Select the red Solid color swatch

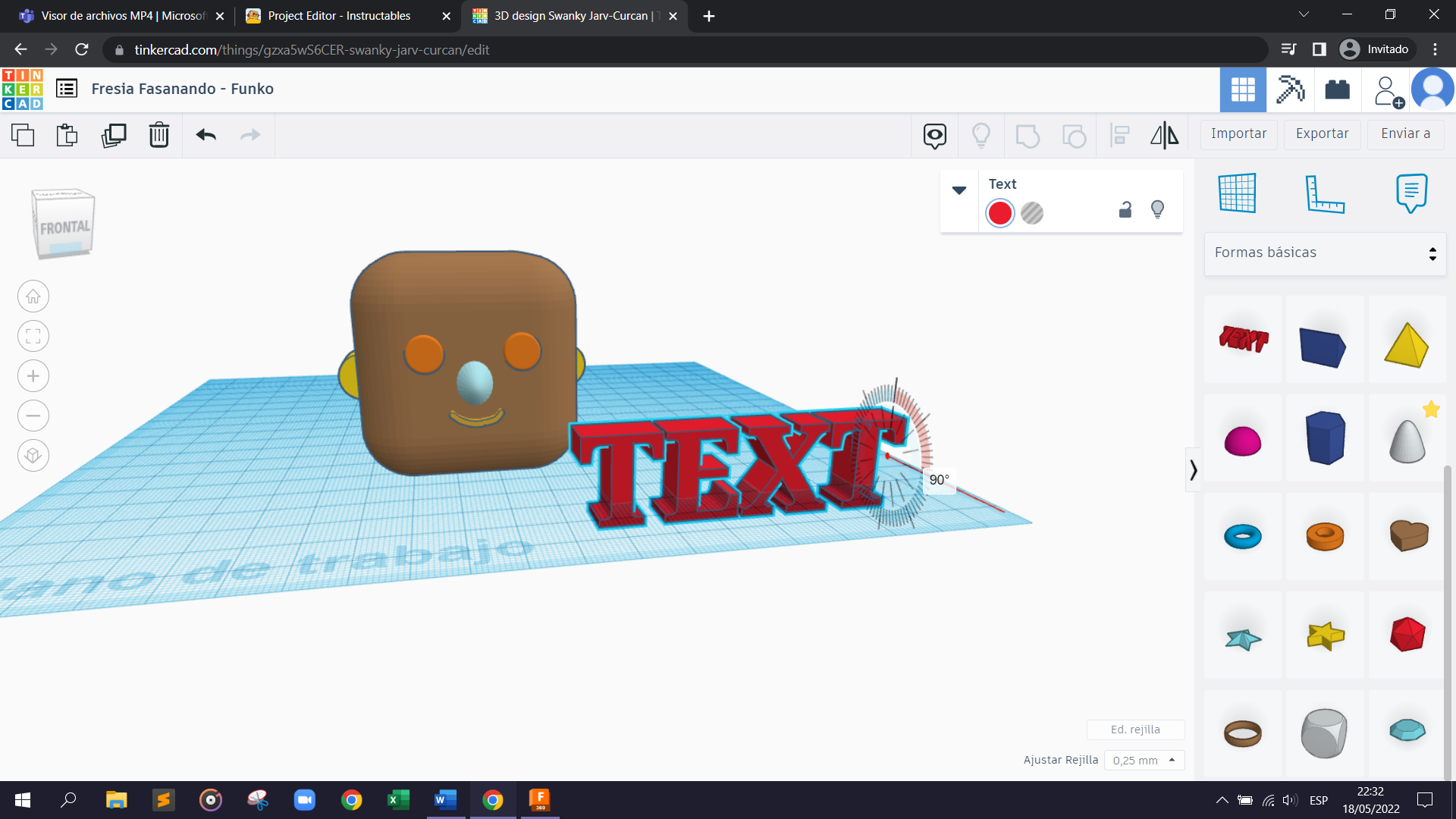pyautogui.click(x=999, y=213)
